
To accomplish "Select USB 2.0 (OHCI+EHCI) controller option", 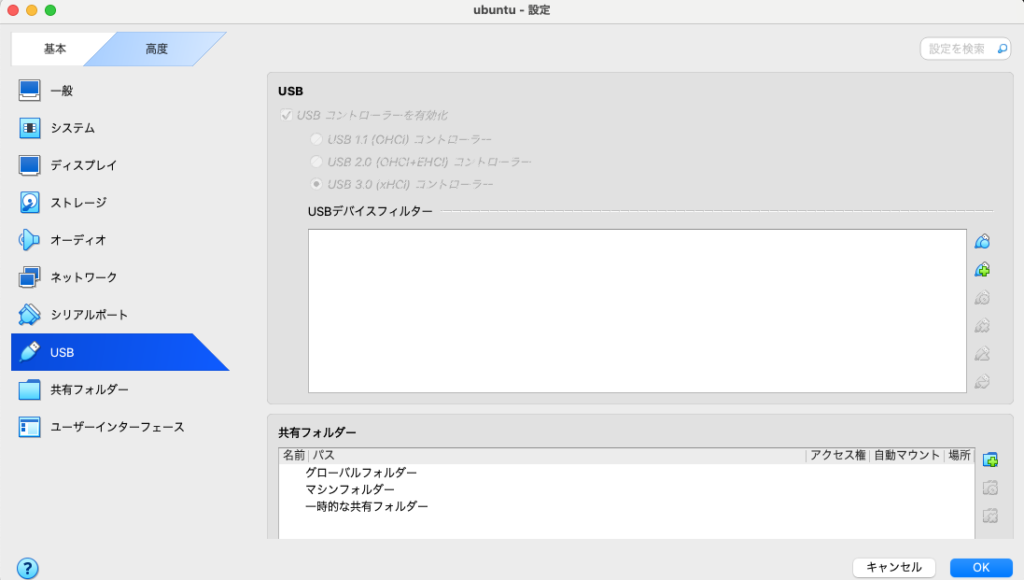I will coord(317,161).
